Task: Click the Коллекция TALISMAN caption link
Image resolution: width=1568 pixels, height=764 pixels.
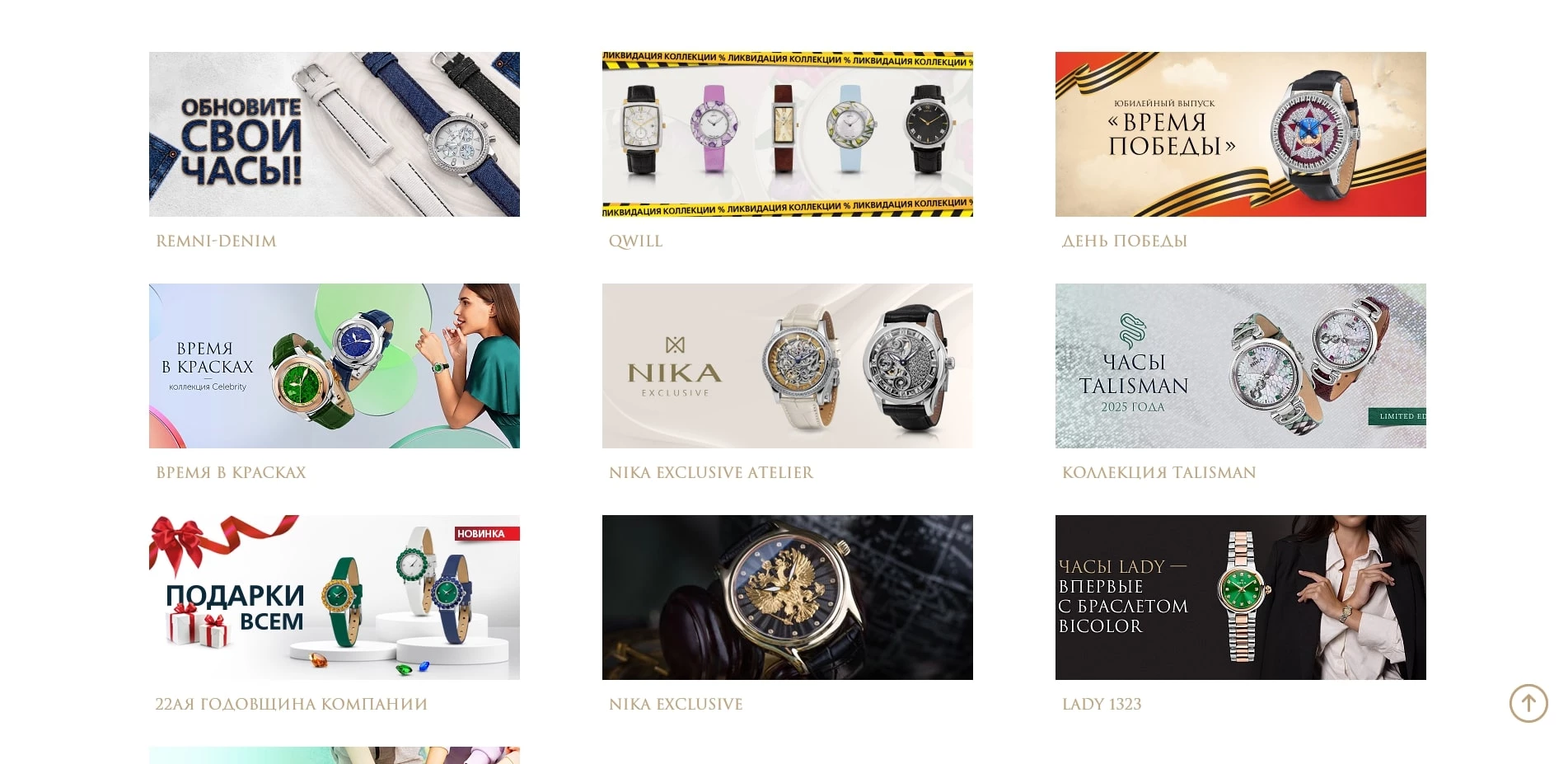Action: click(1159, 472)
